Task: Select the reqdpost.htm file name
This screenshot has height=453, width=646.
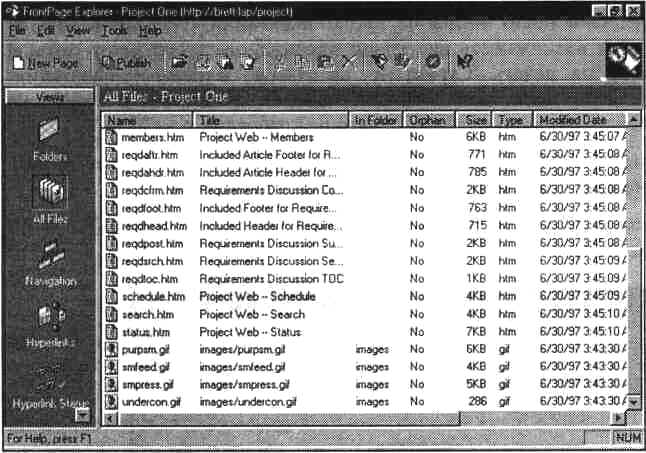Action: [152, 244]
